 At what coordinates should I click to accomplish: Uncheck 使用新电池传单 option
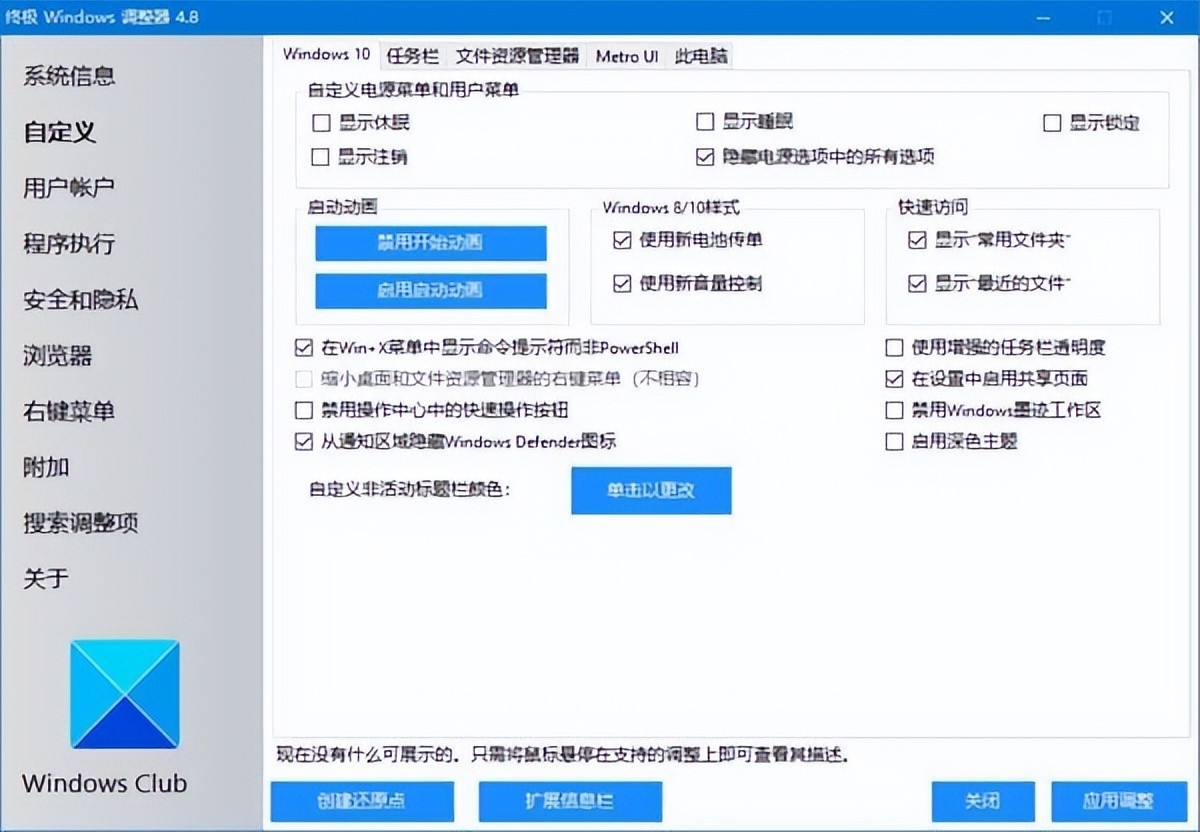tap(622, 240)
